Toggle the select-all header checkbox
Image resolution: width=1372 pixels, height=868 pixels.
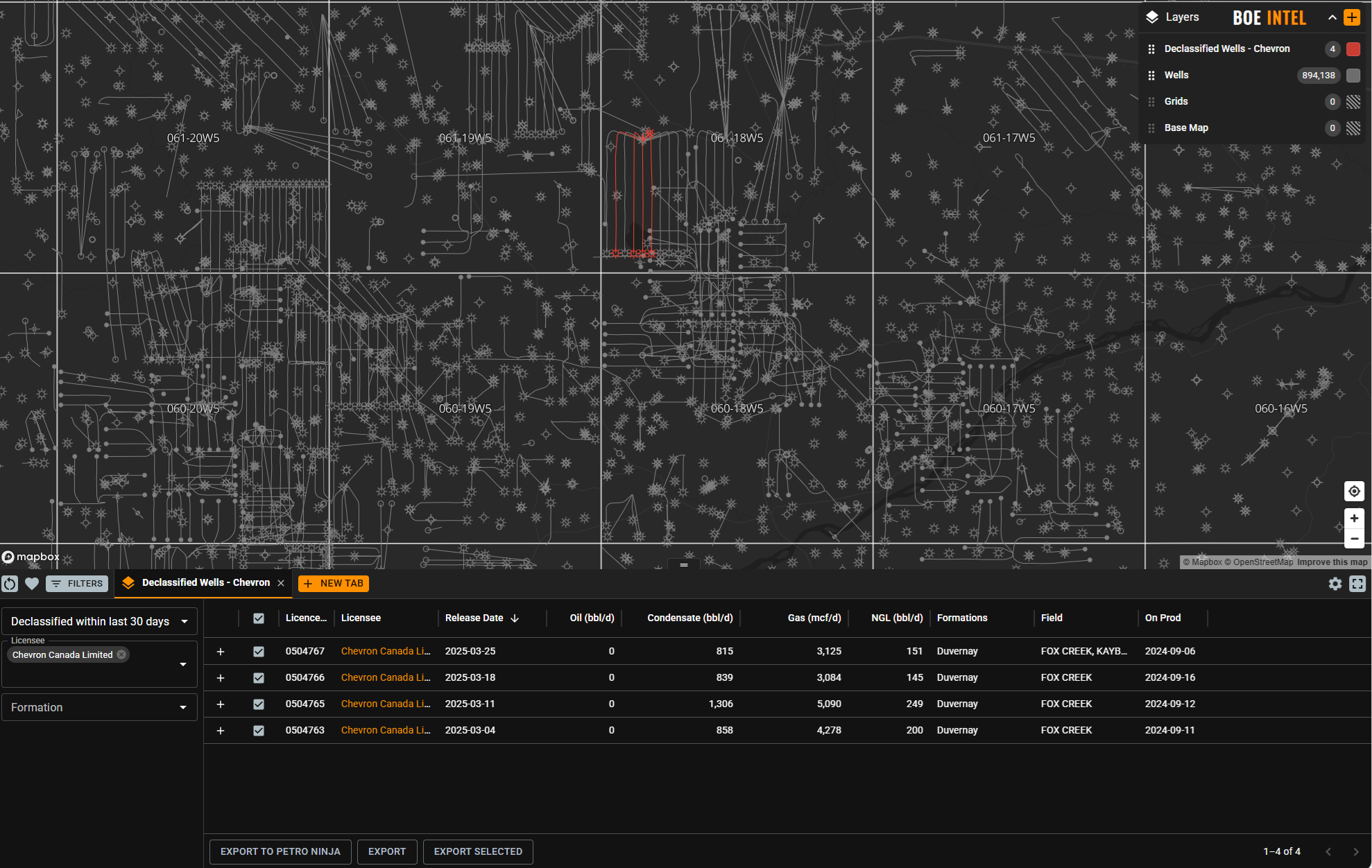click(x=259, y=618)
